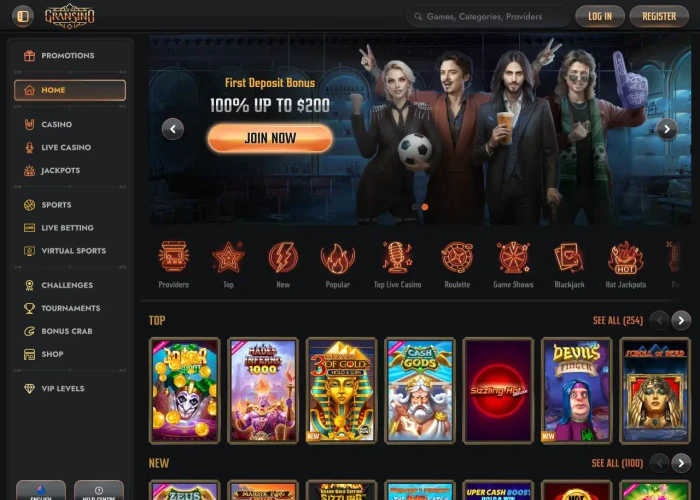Toggle the sidebar collapse button

tap(23, 17)
